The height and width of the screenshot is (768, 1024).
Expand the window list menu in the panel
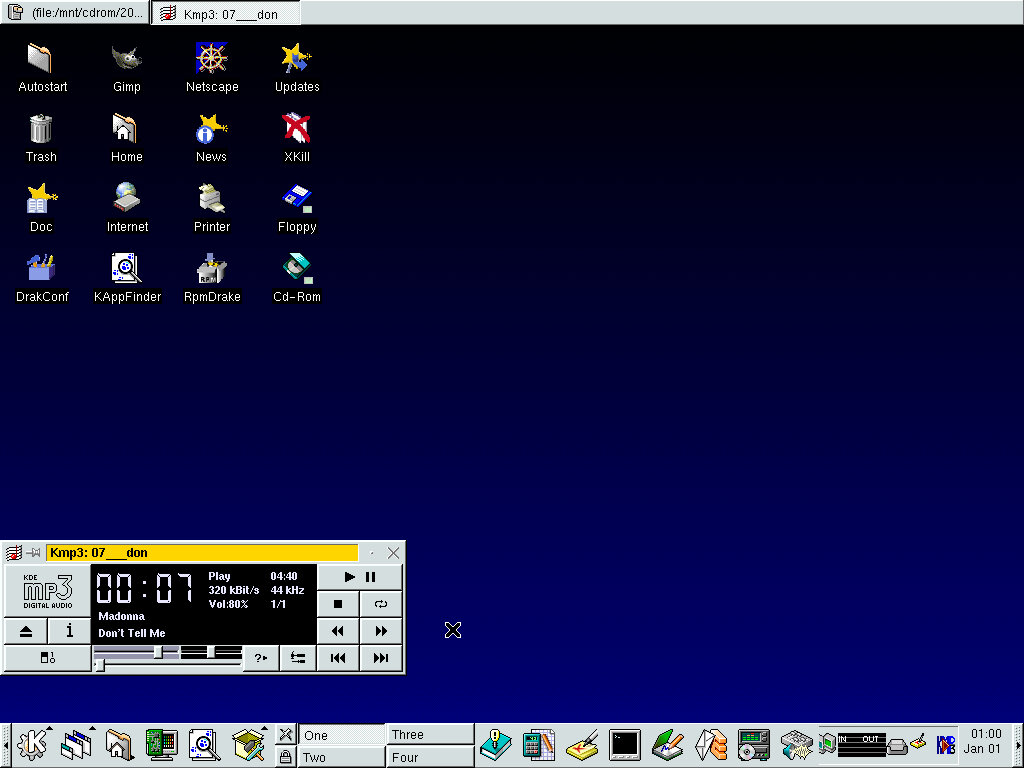click(76, 745)
